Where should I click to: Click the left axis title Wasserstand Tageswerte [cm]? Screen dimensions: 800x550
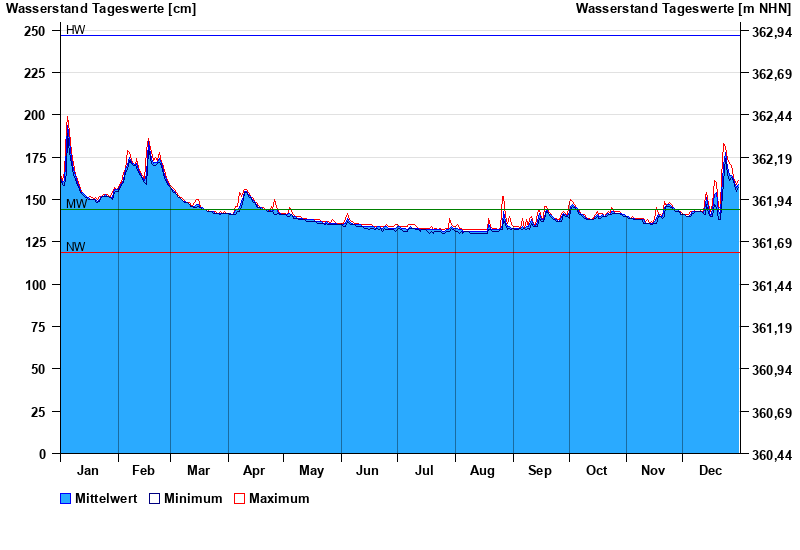coord(101,9)
